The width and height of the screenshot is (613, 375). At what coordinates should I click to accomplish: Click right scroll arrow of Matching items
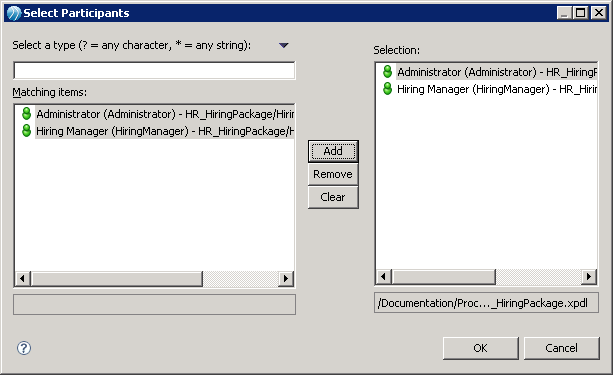pos(286,278)
